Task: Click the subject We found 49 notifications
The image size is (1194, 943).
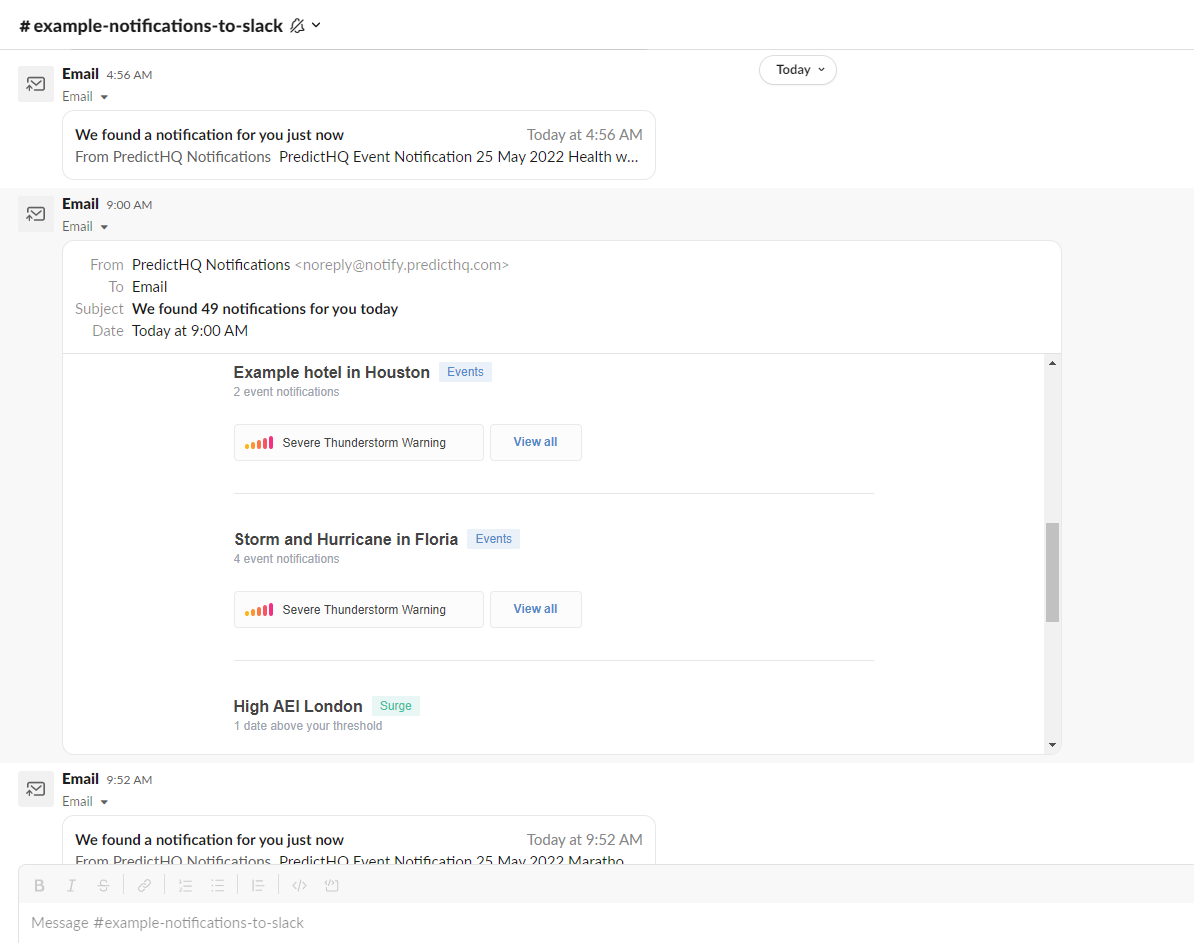Action: [x=265, y=309]
